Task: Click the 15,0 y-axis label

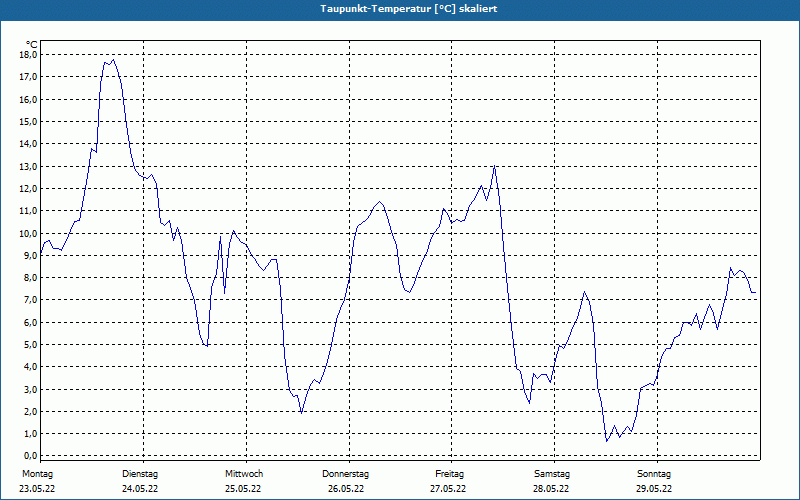Action: click(x=29, y=121)
